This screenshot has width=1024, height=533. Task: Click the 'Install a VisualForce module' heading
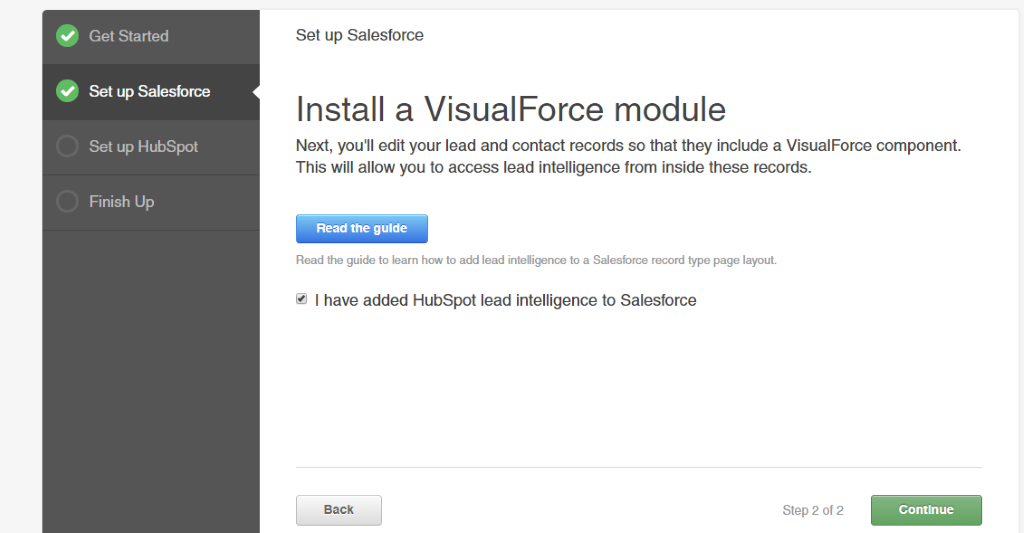[x=511, y=109]
